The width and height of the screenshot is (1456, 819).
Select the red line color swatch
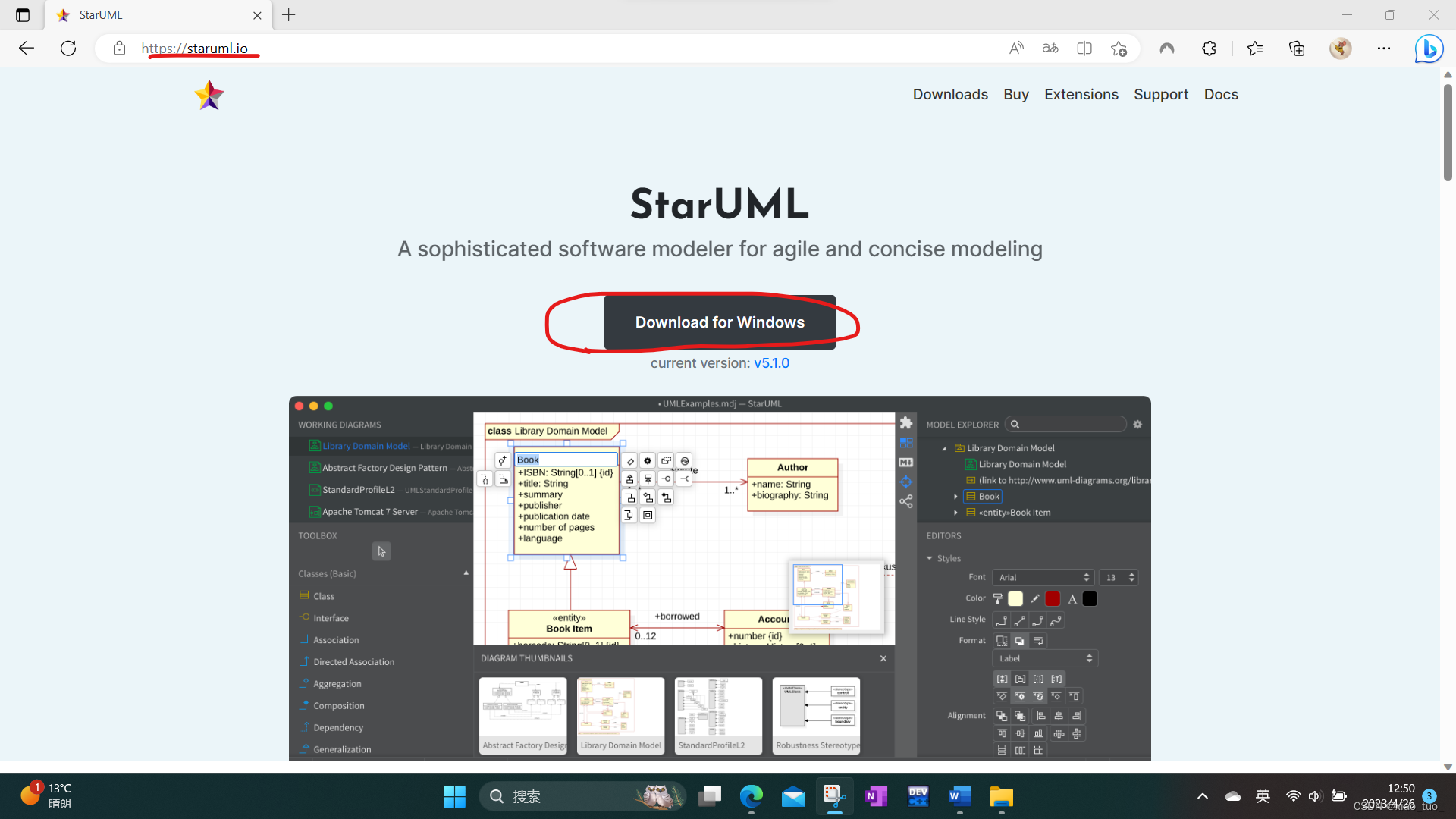coord(1053,598)
